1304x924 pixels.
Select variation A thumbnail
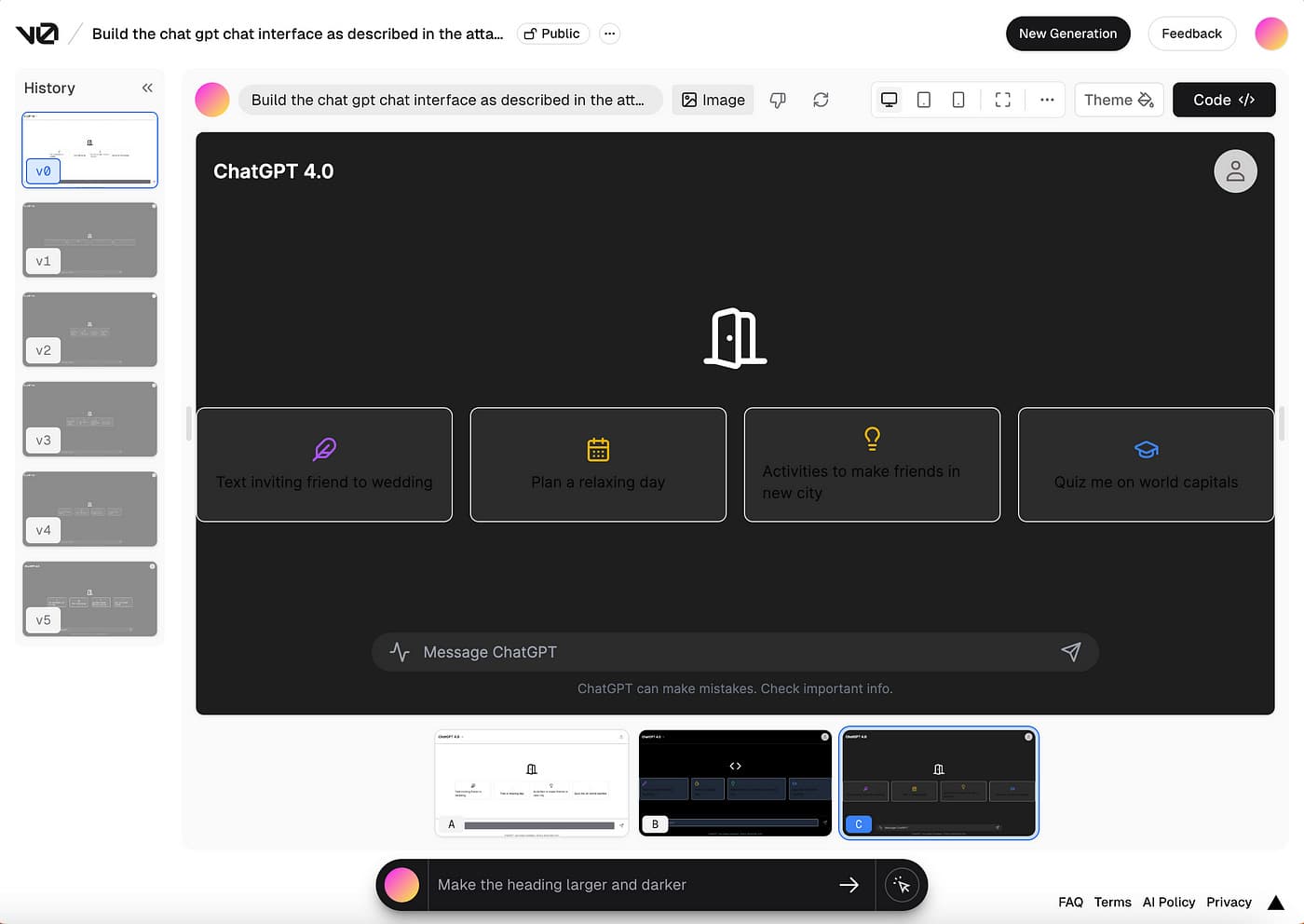tap(532, 782)
